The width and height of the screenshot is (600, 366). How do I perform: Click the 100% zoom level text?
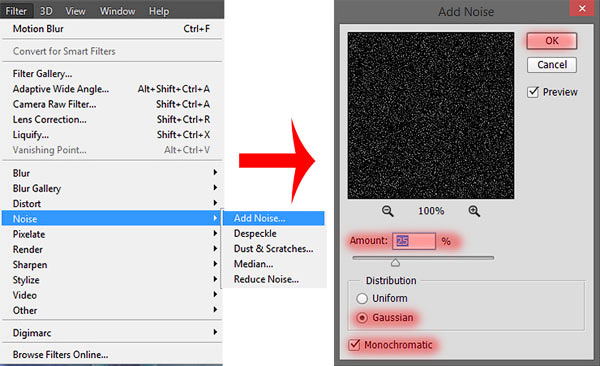(431, 211)
